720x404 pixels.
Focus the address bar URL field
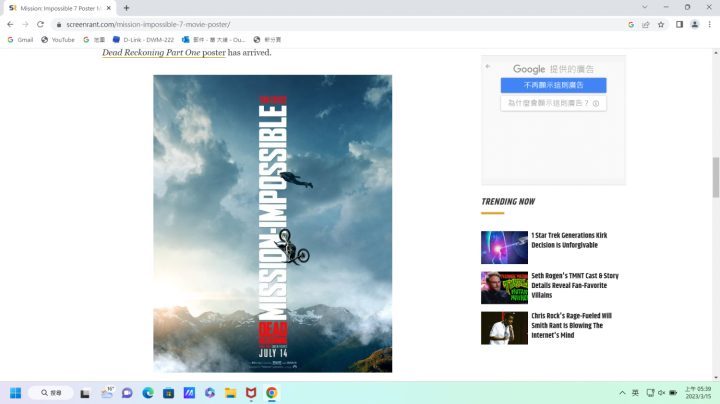point(340,24)
